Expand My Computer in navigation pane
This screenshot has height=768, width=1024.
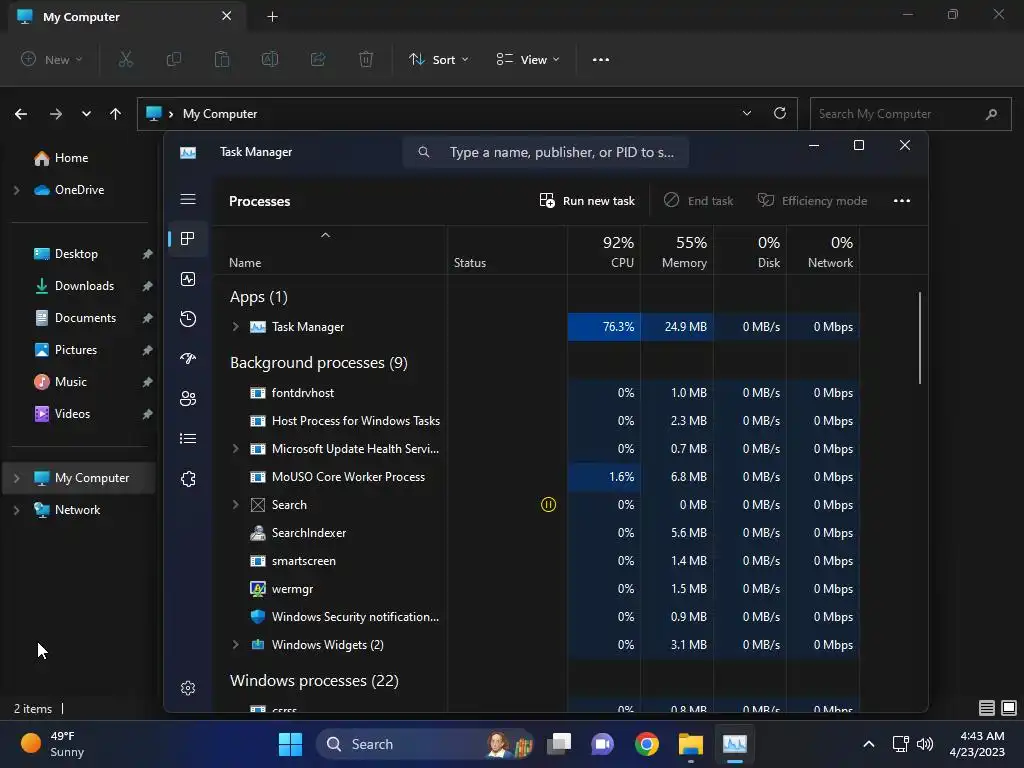[17, 478]
